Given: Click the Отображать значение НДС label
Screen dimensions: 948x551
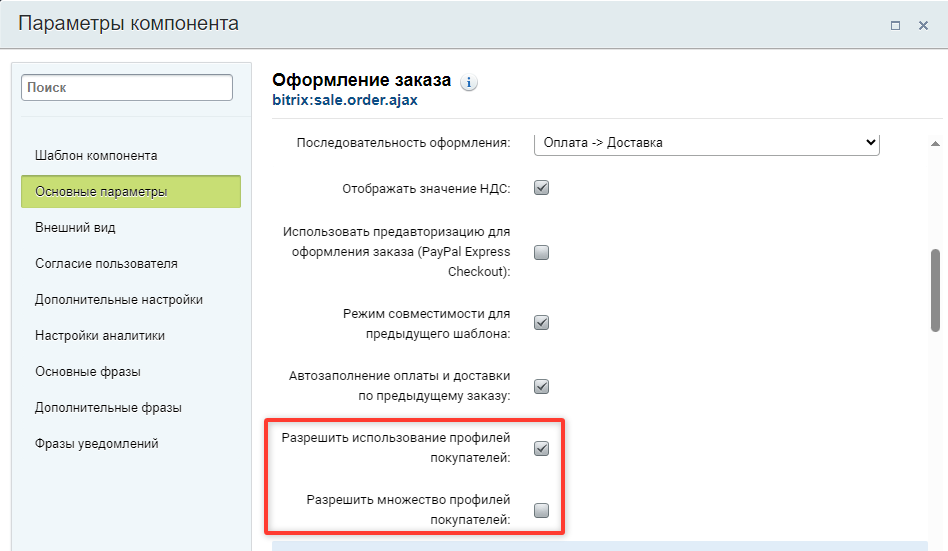Looking at the screenshot, I should click(x=426, y=189).
